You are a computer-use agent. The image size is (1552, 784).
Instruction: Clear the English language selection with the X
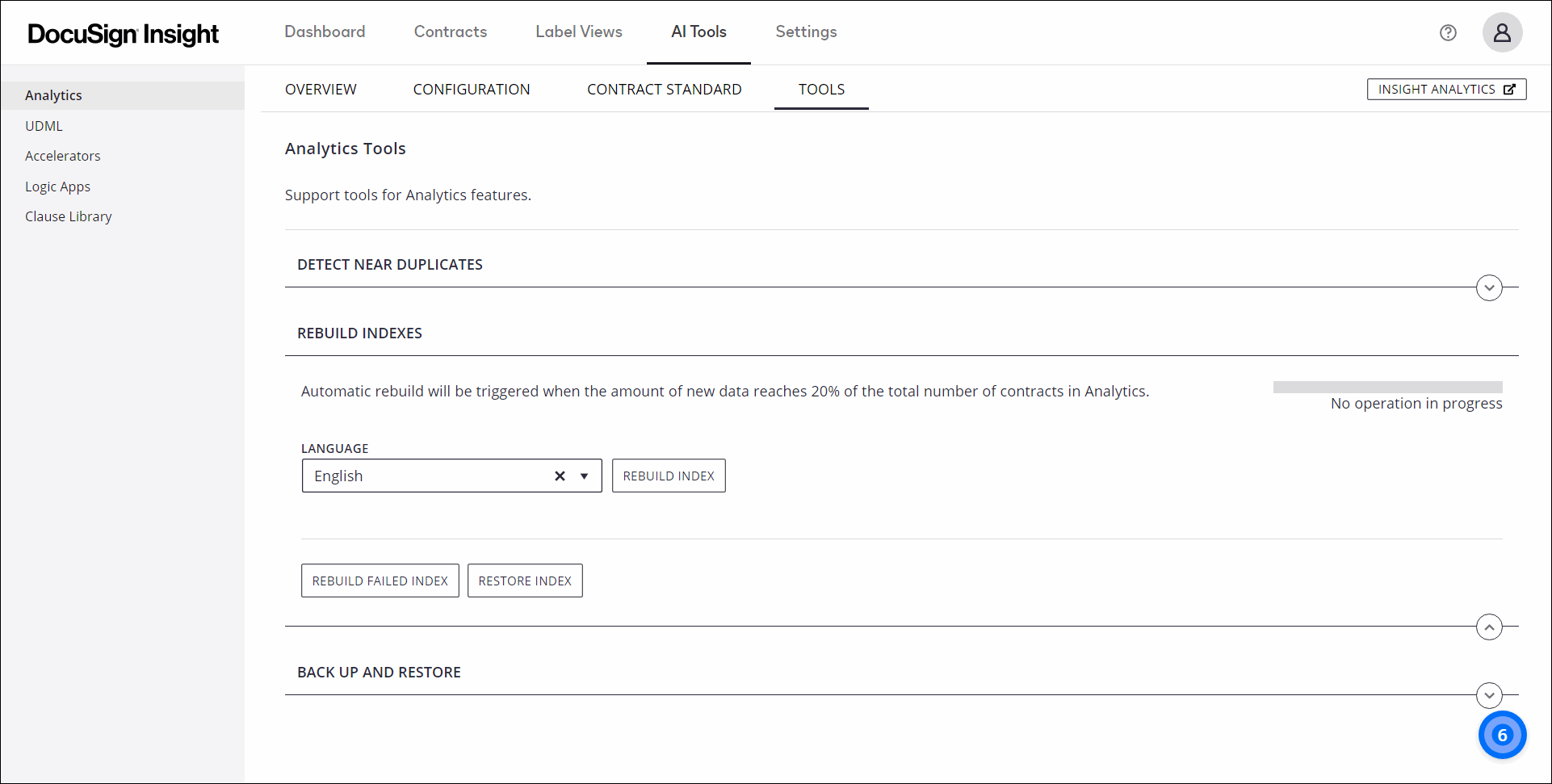click(560, 476)
